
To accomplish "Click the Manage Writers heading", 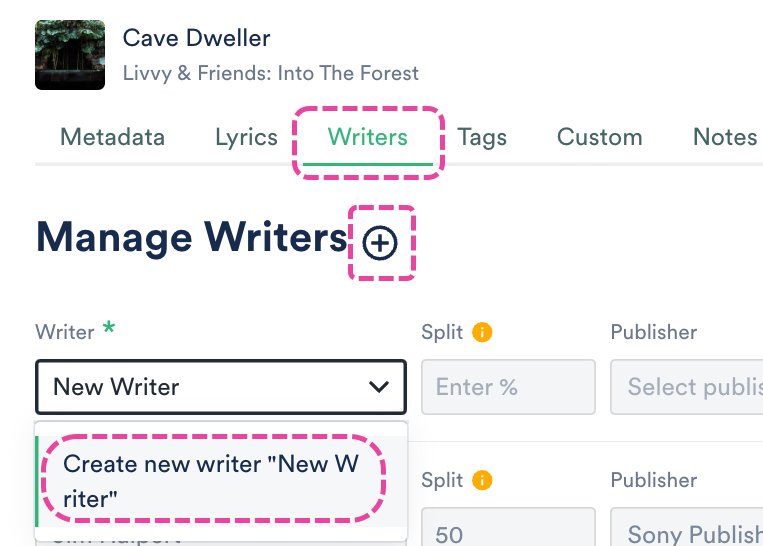I will coord(191,238).
